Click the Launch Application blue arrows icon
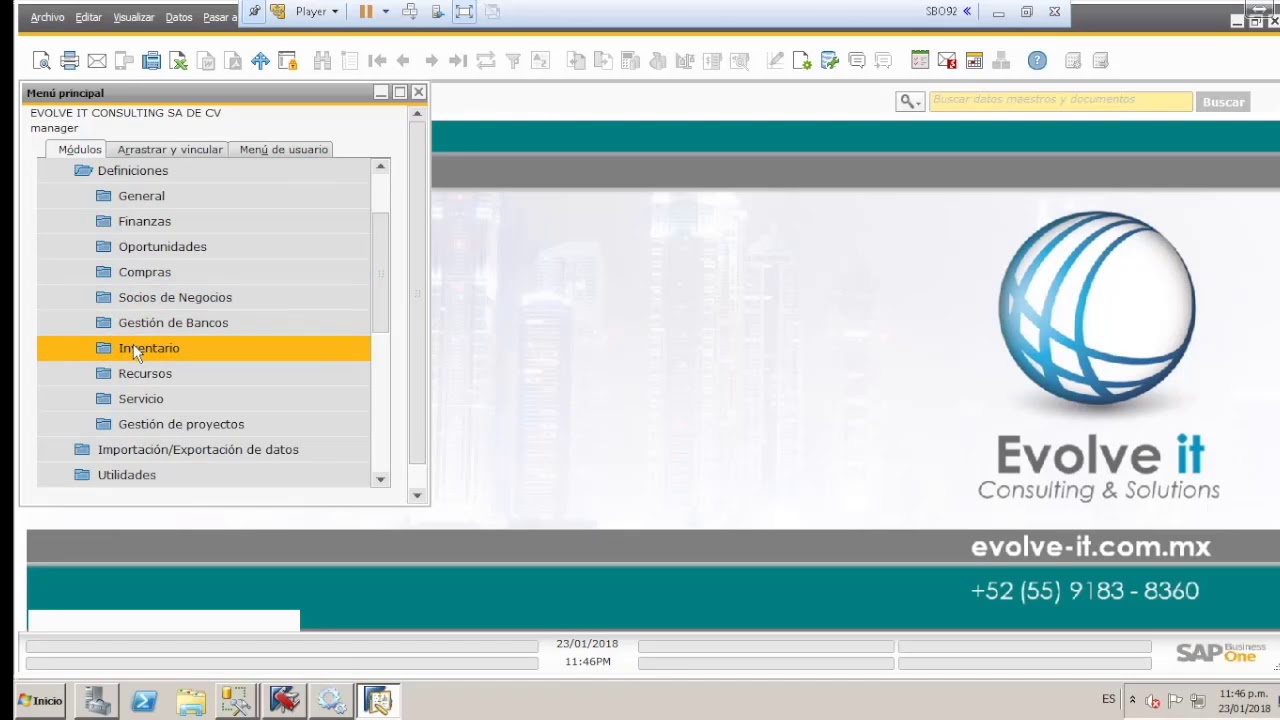 pos(260,61)
